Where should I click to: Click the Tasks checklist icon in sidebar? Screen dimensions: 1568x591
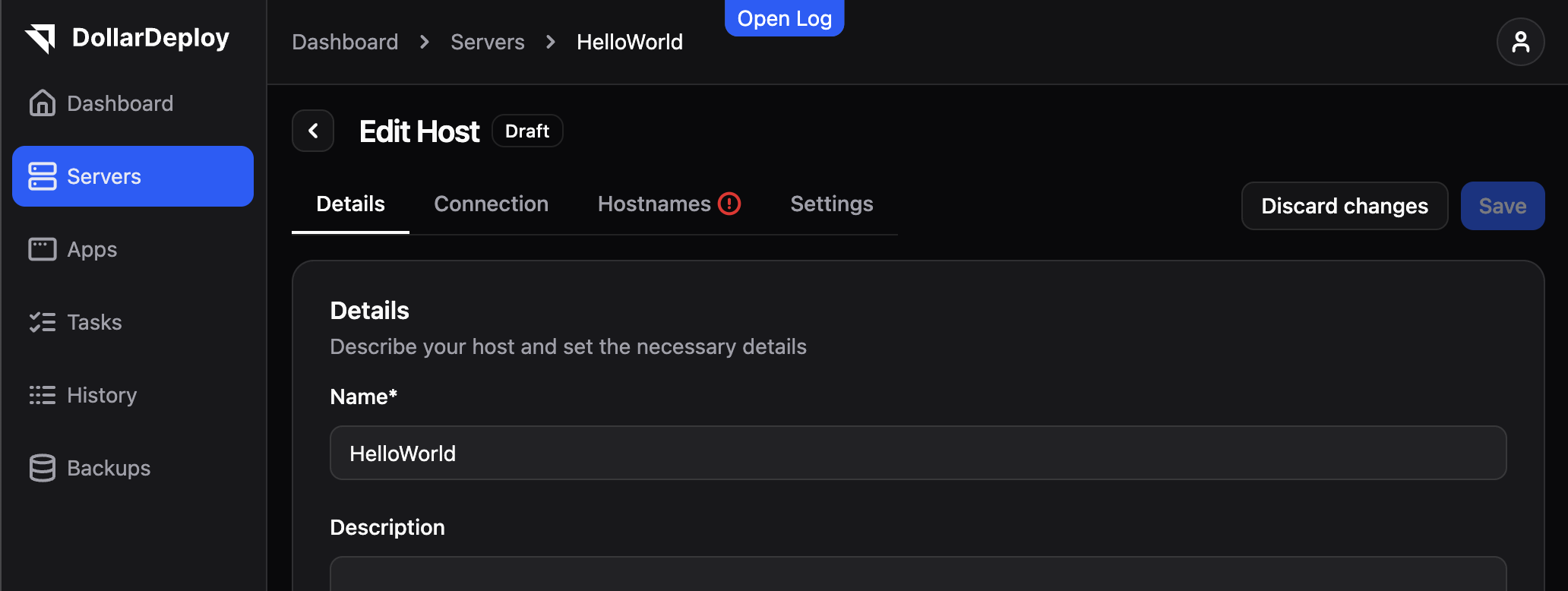coord(43,322)
